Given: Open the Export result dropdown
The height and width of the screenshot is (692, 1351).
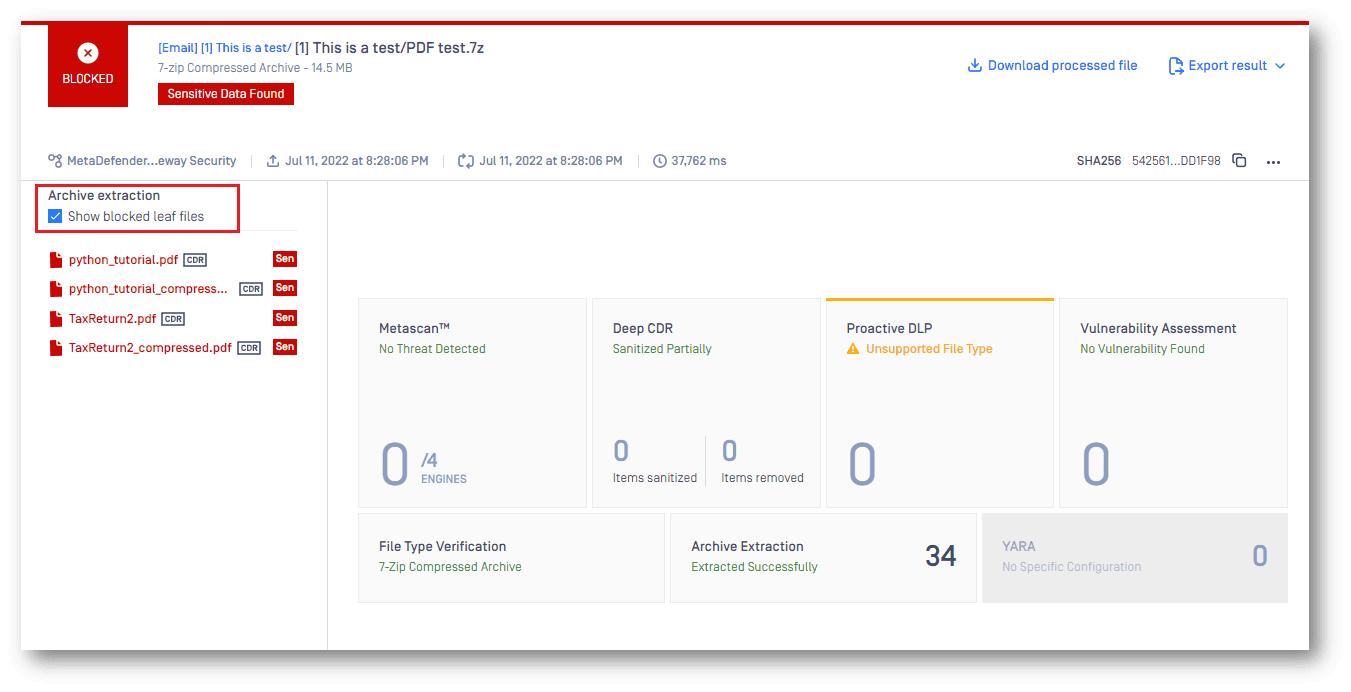Looking at the screenshot, I should click(x=1227, y=66).
